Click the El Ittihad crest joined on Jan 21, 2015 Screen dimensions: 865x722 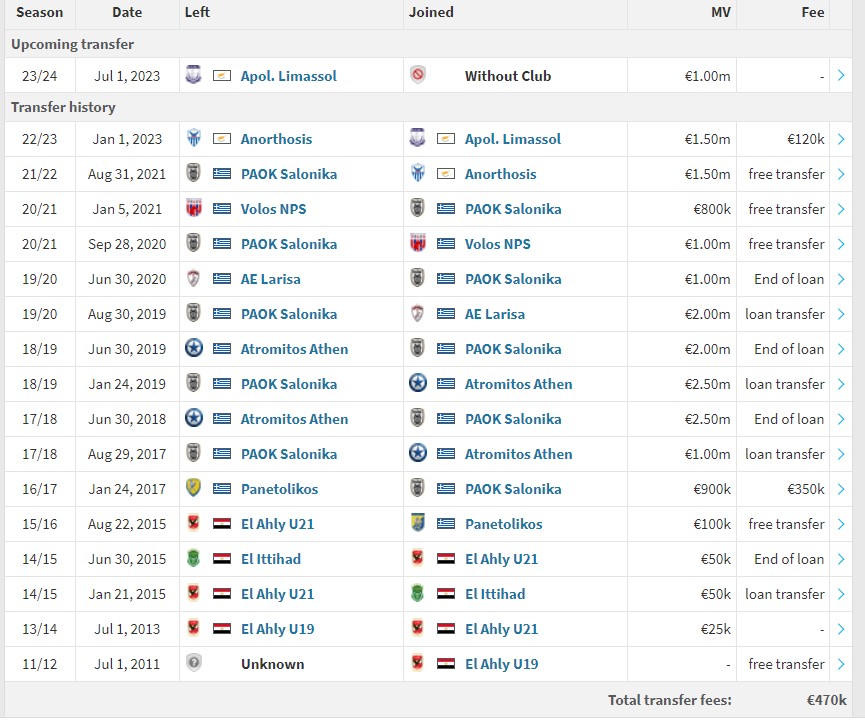click(418, 593)
